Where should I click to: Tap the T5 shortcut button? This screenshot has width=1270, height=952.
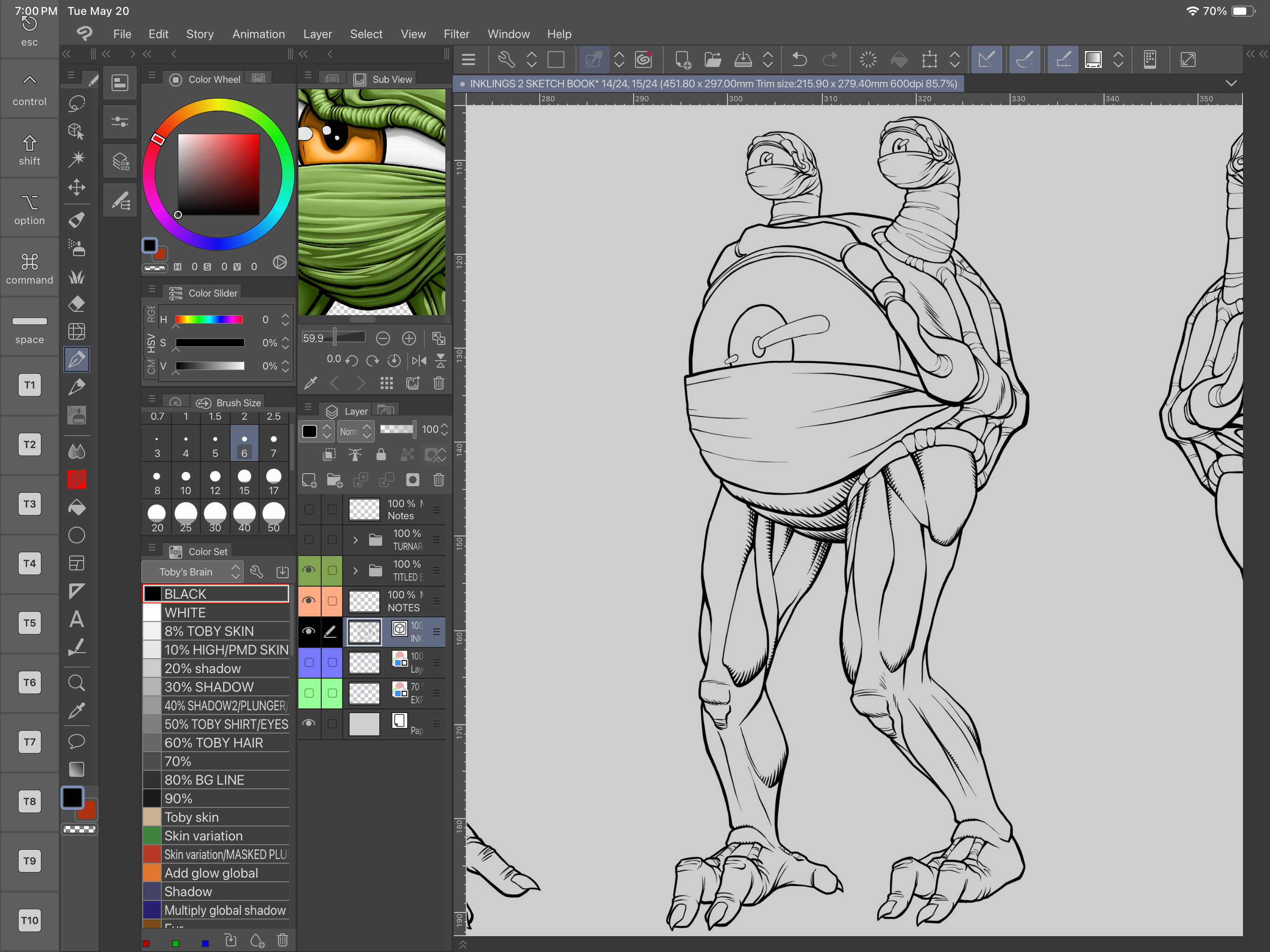point(29,623)
